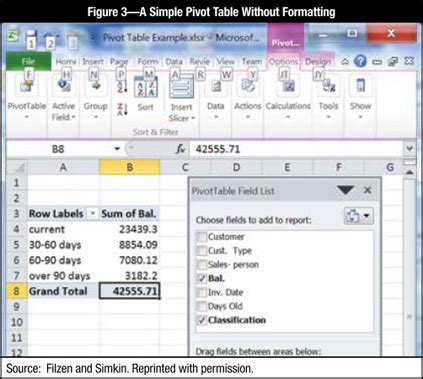Select the 'Sum of Bal.' header cell
The image size is (423, 379).
130,214
